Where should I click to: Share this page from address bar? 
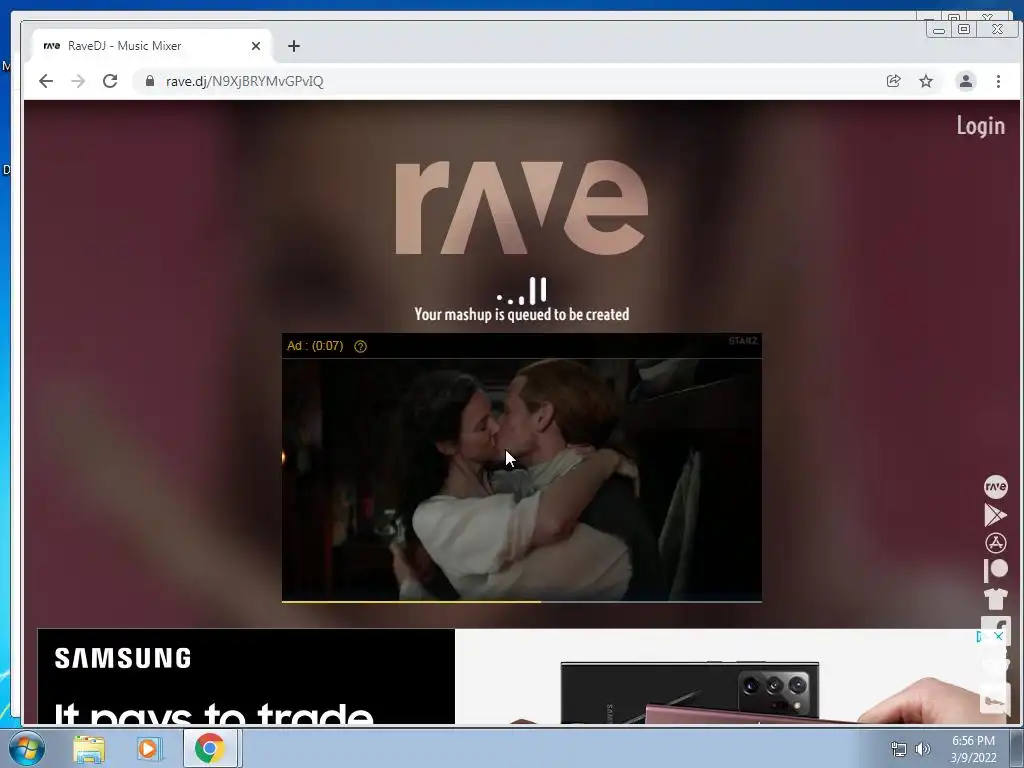click(x=893, y=81)
